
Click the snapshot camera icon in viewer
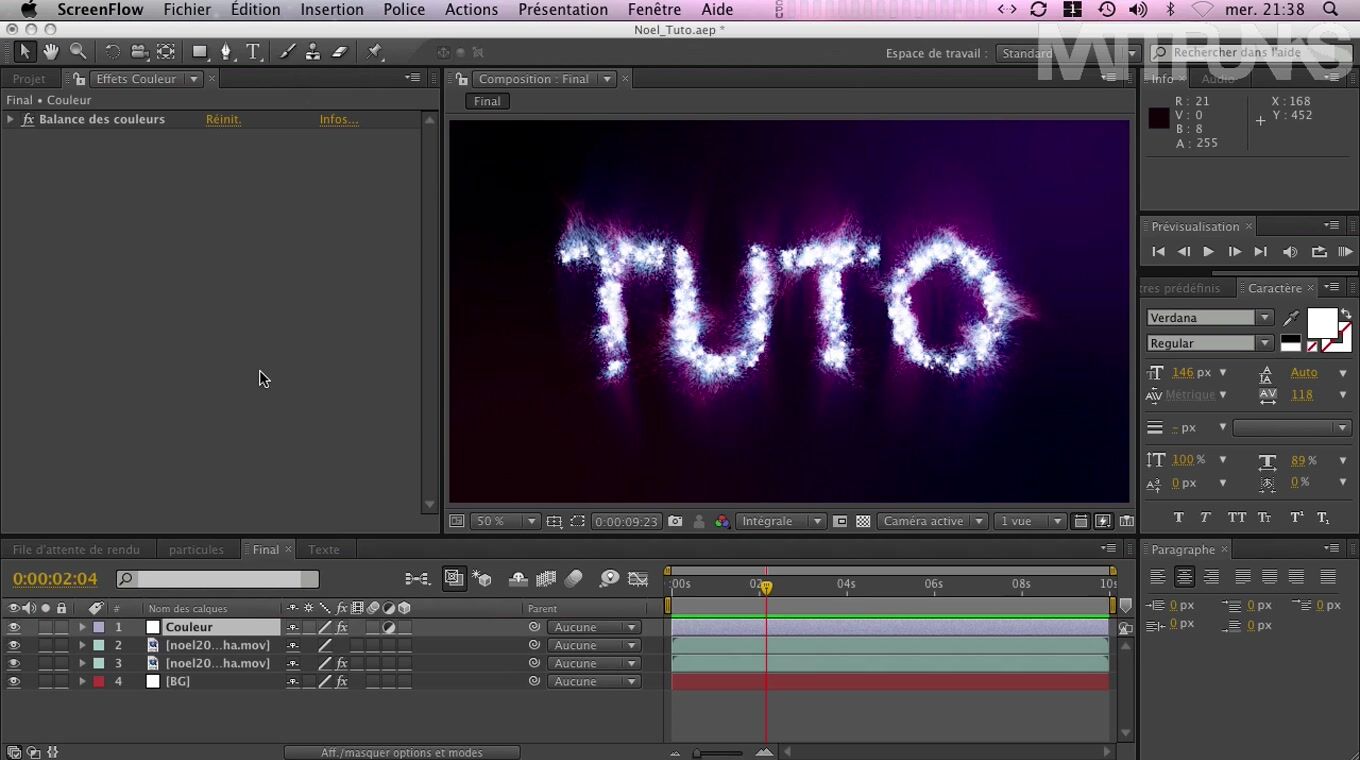tap(675, 522)
